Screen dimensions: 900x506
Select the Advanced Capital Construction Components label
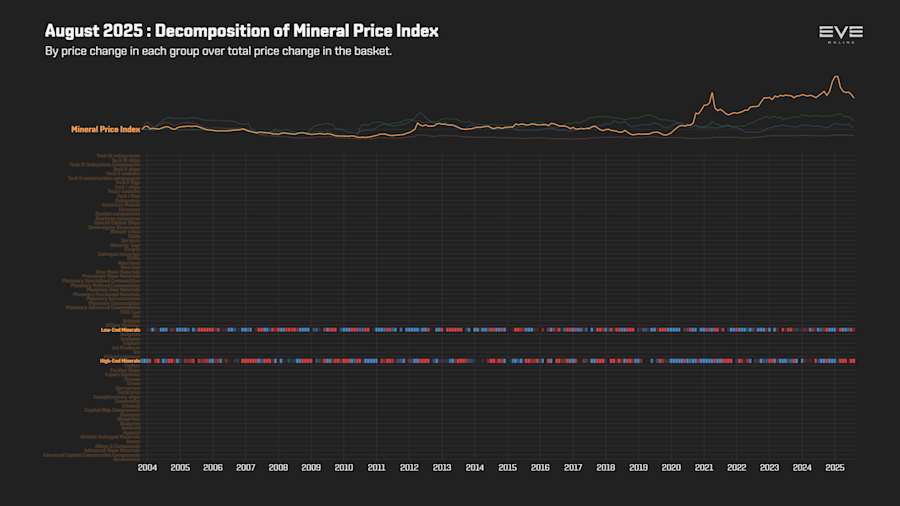coord(92,455)
